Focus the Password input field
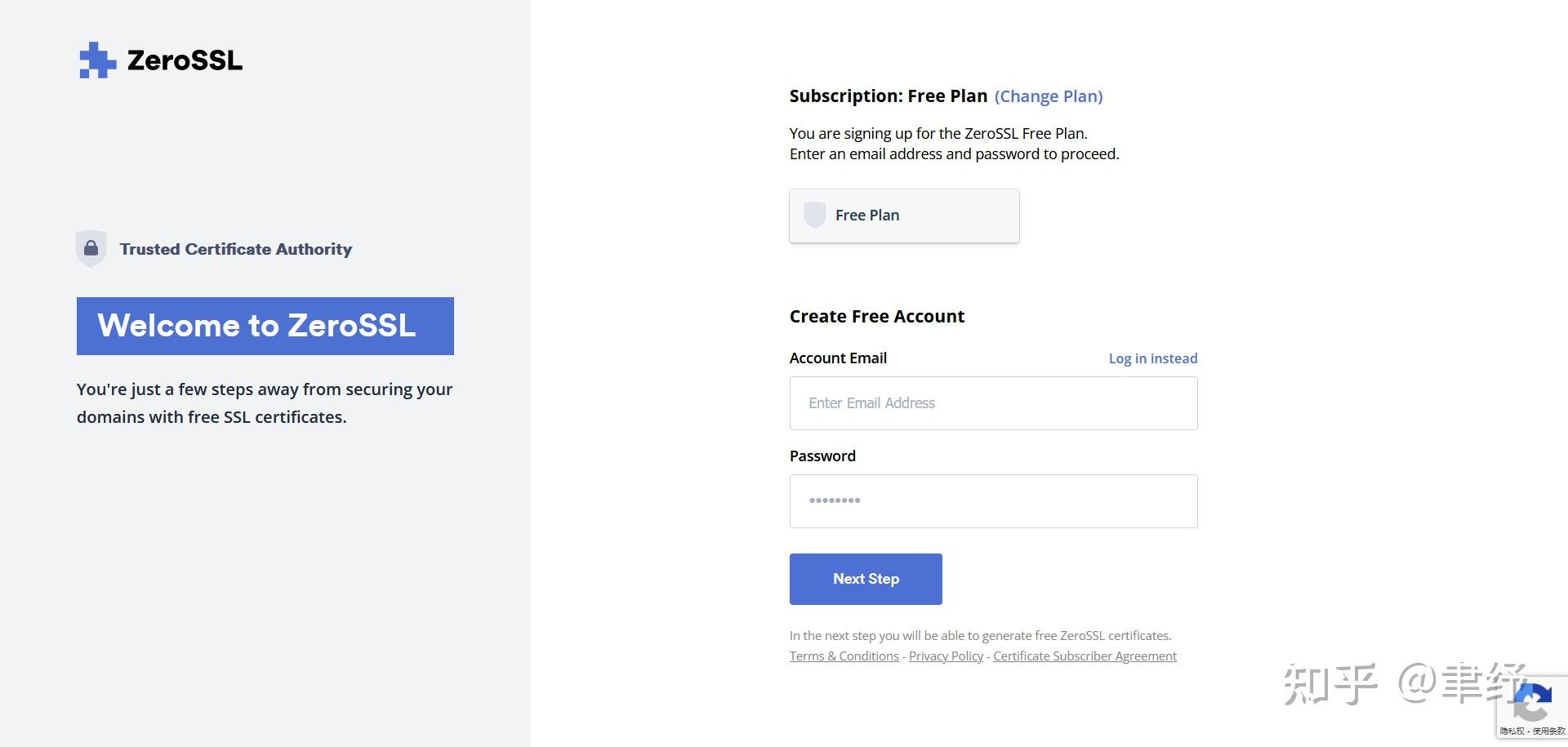 pyautogui.click(x=993, y=501)
